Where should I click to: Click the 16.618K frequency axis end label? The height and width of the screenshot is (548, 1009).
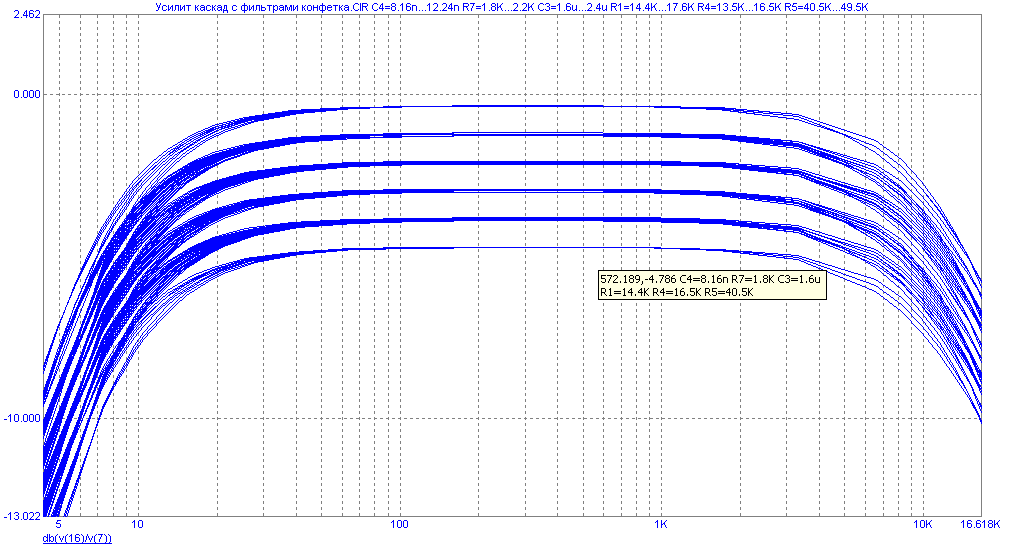click(x=981, y=524)
